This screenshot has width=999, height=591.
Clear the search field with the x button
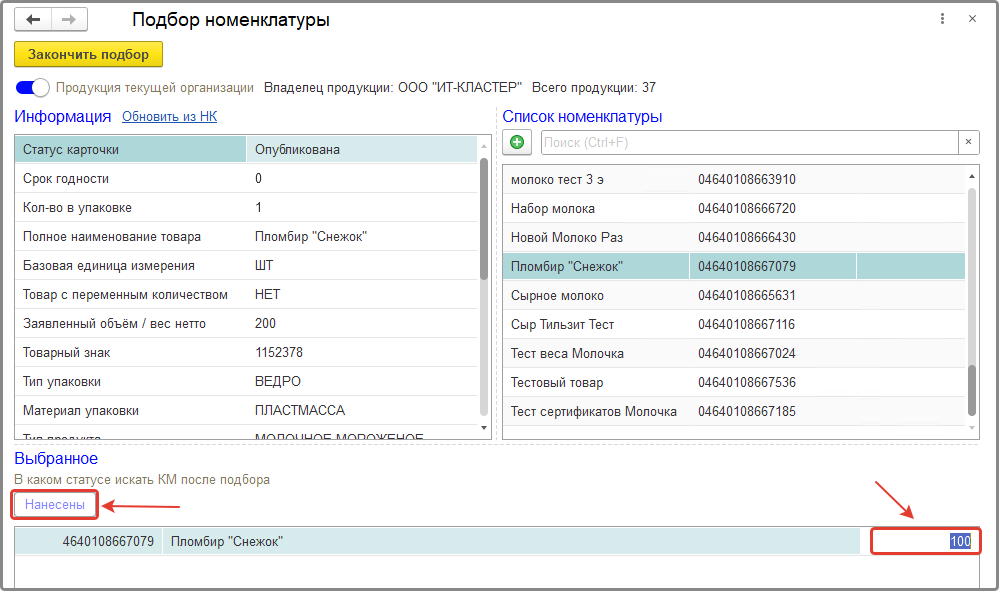point(968,142)
